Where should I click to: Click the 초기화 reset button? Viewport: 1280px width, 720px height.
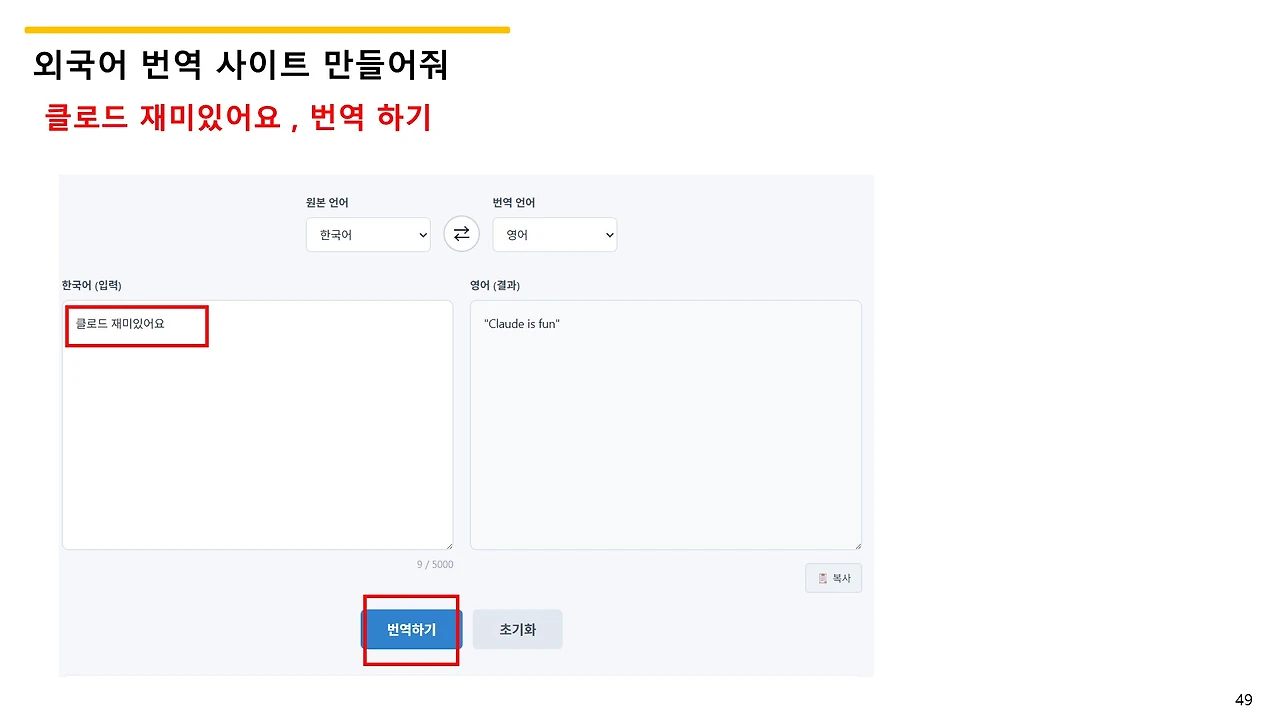pos(517,630)
